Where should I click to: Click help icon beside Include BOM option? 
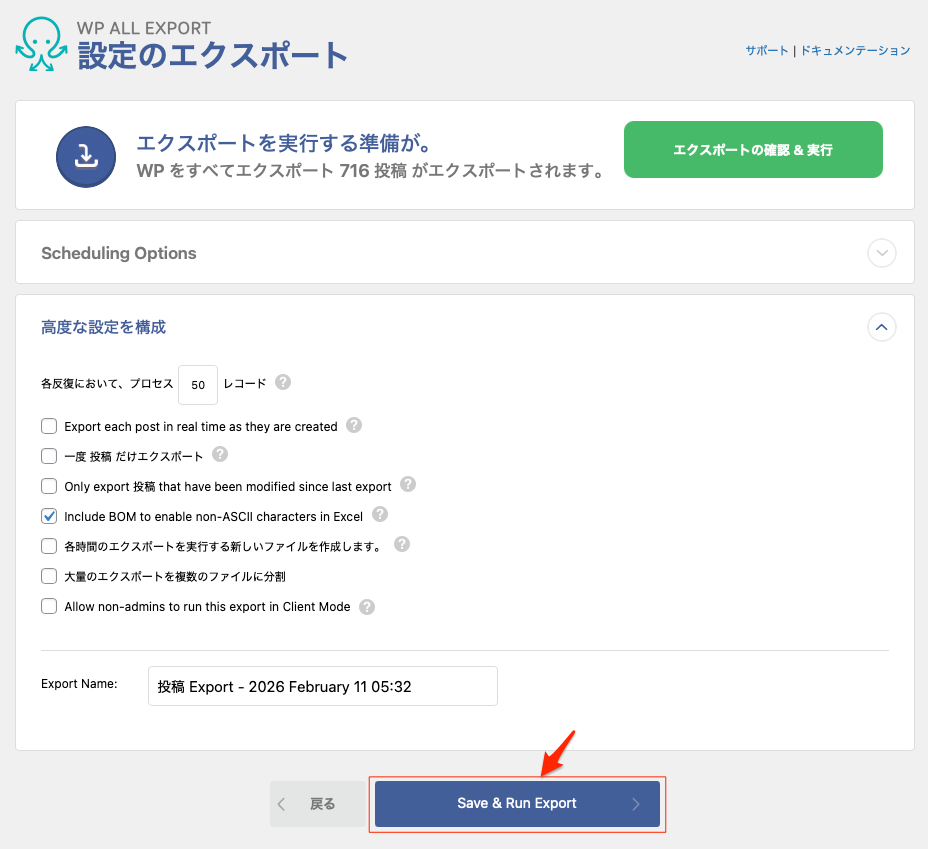tap(379, 515)
